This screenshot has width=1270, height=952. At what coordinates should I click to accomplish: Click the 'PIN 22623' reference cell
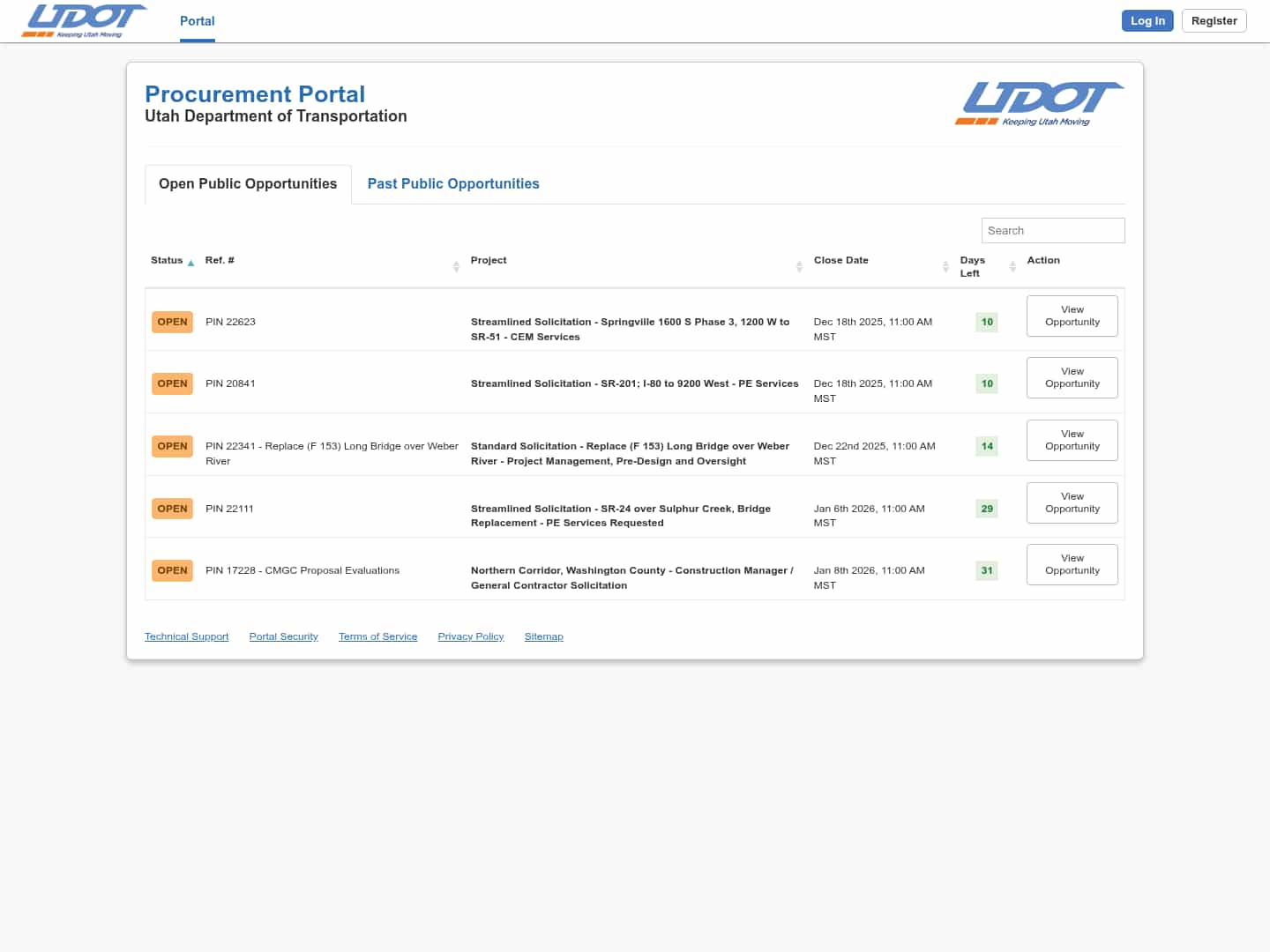point(230,322)
